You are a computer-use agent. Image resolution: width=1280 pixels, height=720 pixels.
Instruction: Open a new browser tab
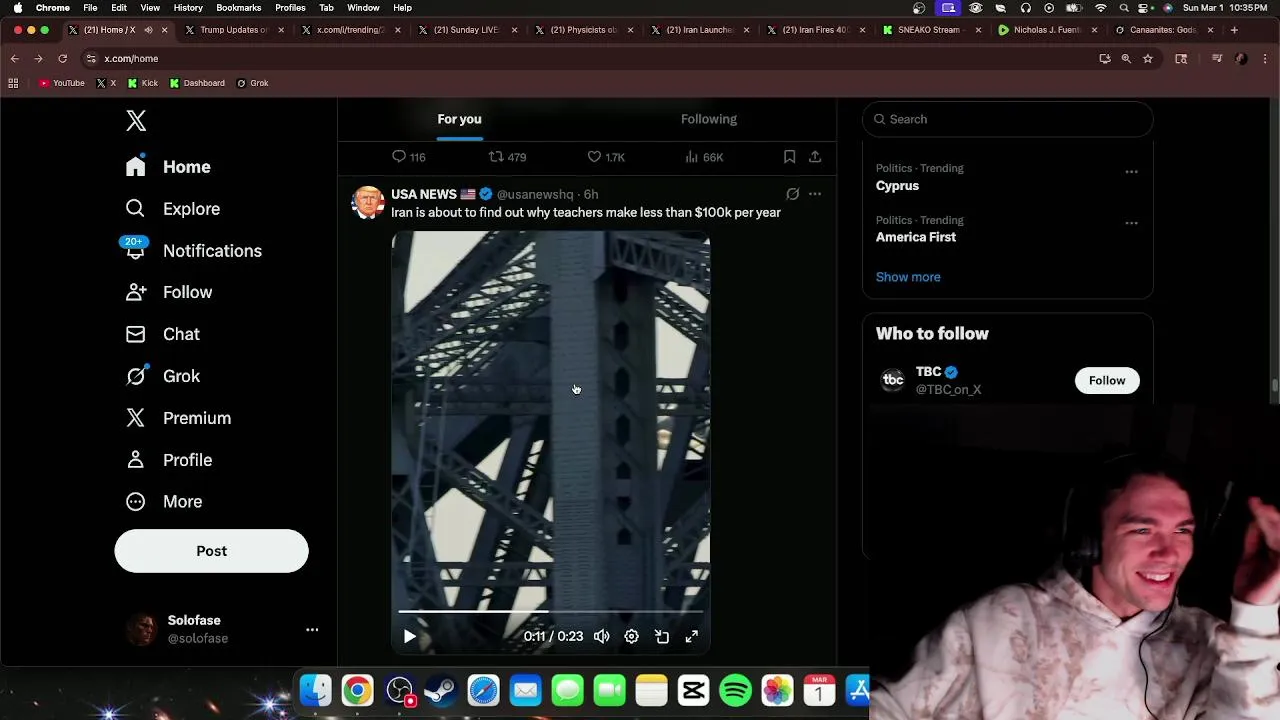click(x=1234, y=30)
